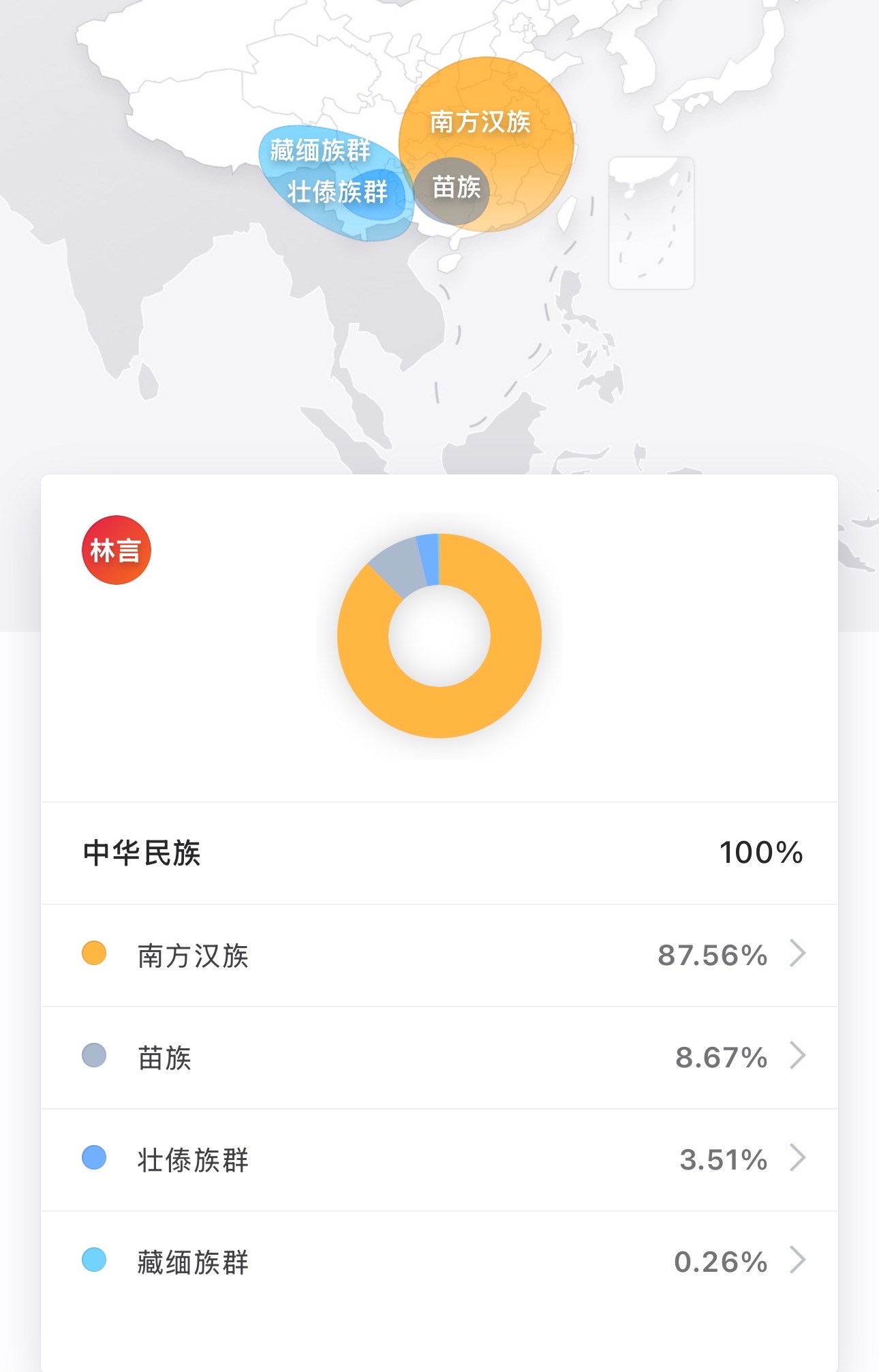The image size is (879, 1372).
Task: Click the gray-blue 苗族 legend dot
Action: click(x=94, y=1056)
